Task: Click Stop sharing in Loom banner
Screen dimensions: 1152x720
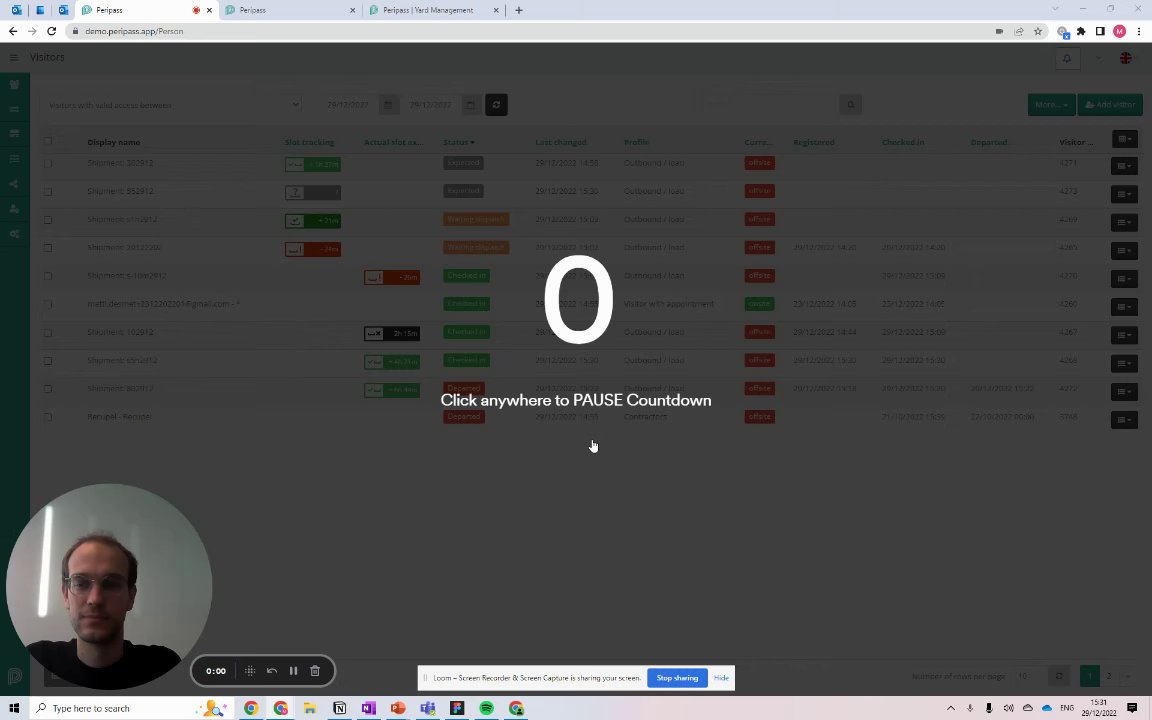Action: coord(677,678)
